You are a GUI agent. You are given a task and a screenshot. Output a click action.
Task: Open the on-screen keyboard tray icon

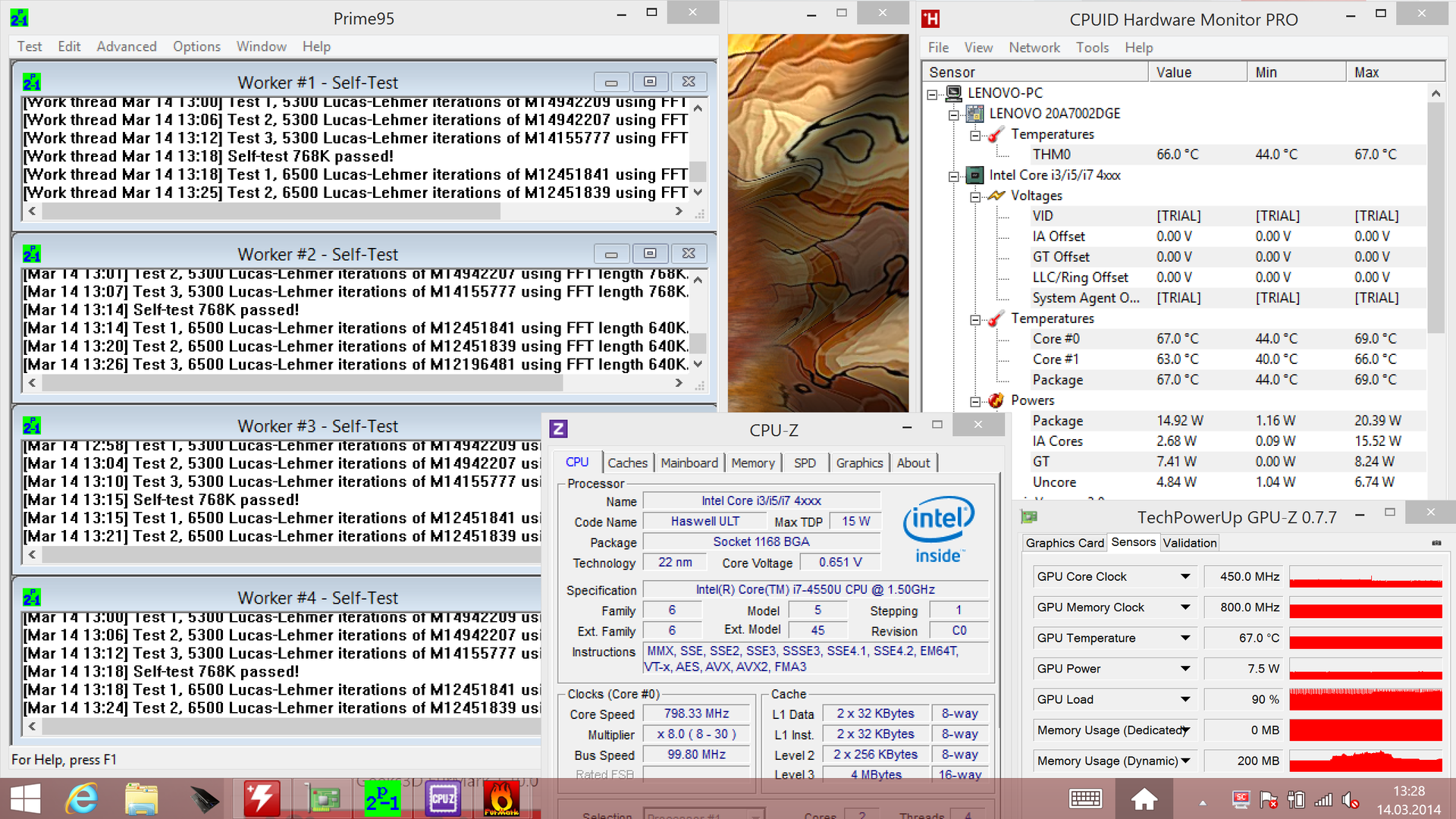click(1085, 799)
